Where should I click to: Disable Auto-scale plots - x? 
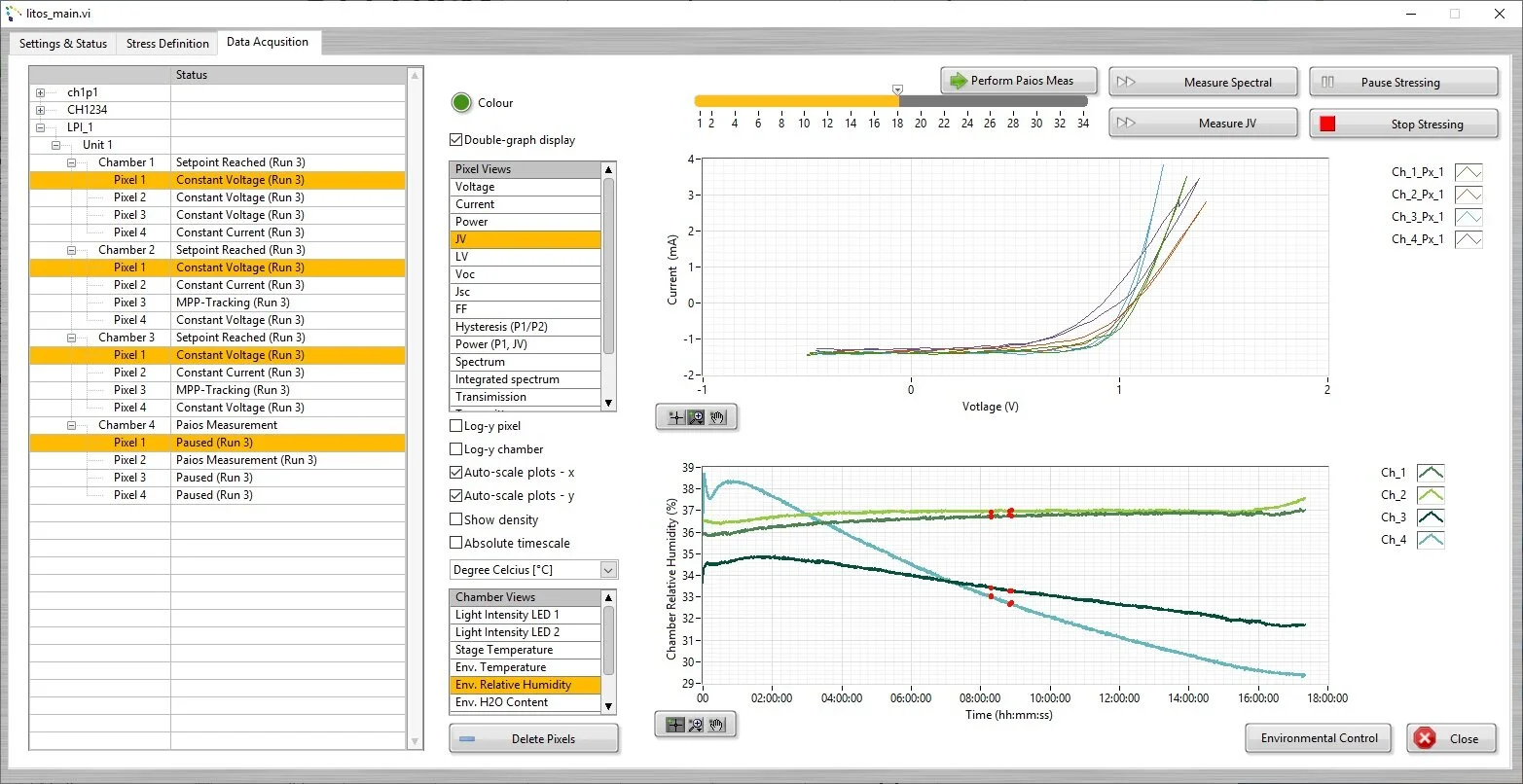coord(456,473)
